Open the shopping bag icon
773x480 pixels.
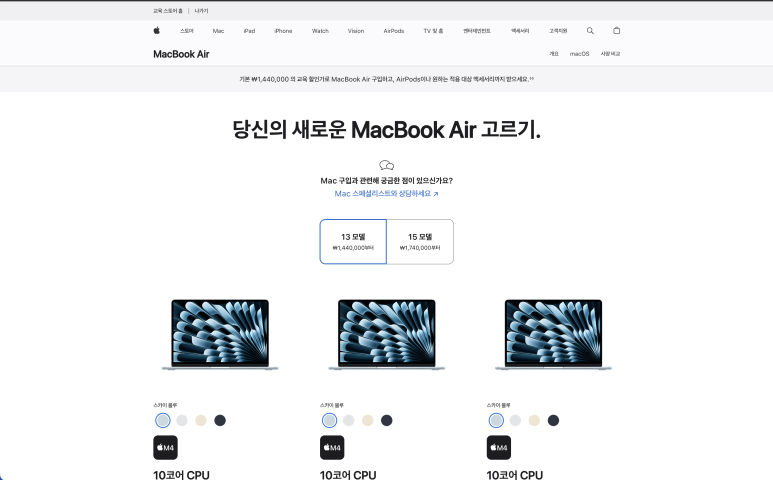pos(616,31)
